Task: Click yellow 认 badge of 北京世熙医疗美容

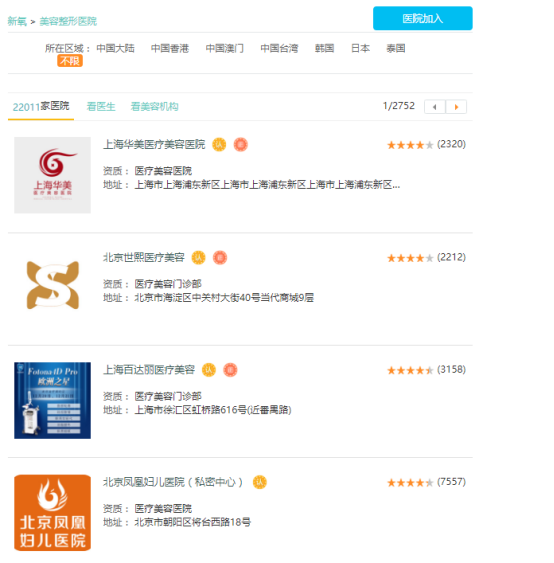Action: click(x=198, y=257)
